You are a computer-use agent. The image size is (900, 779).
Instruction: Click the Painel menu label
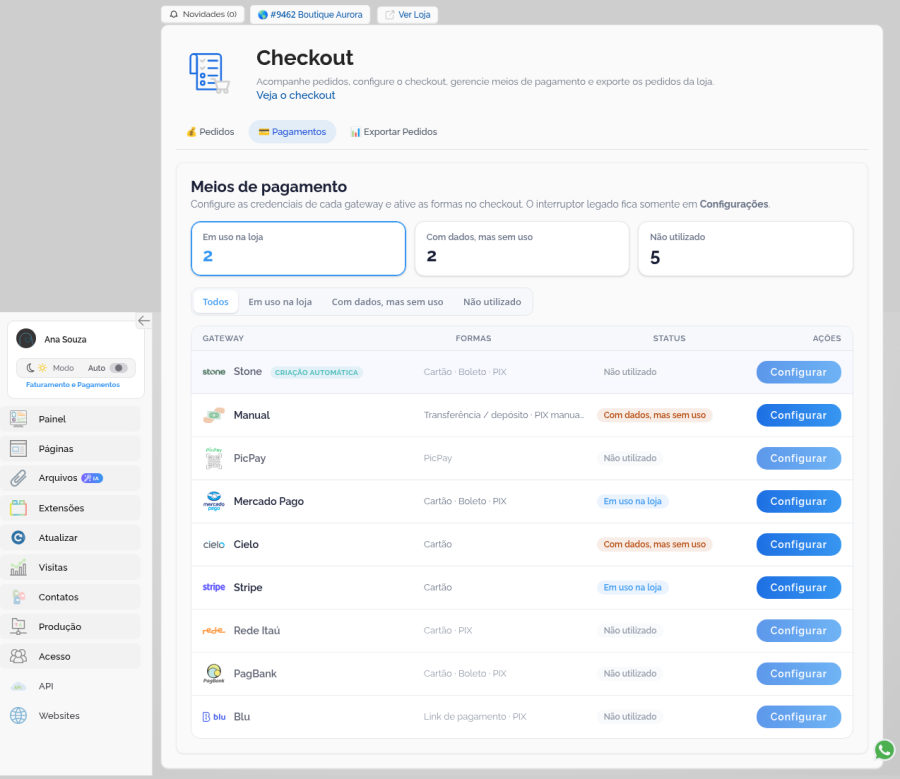coord(52,419)
